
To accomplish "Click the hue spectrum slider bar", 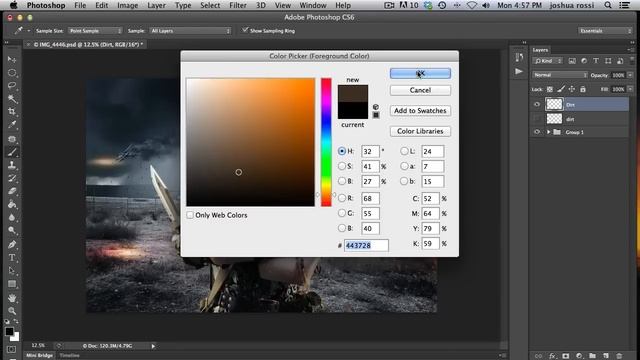I will [x=326, y=142].
